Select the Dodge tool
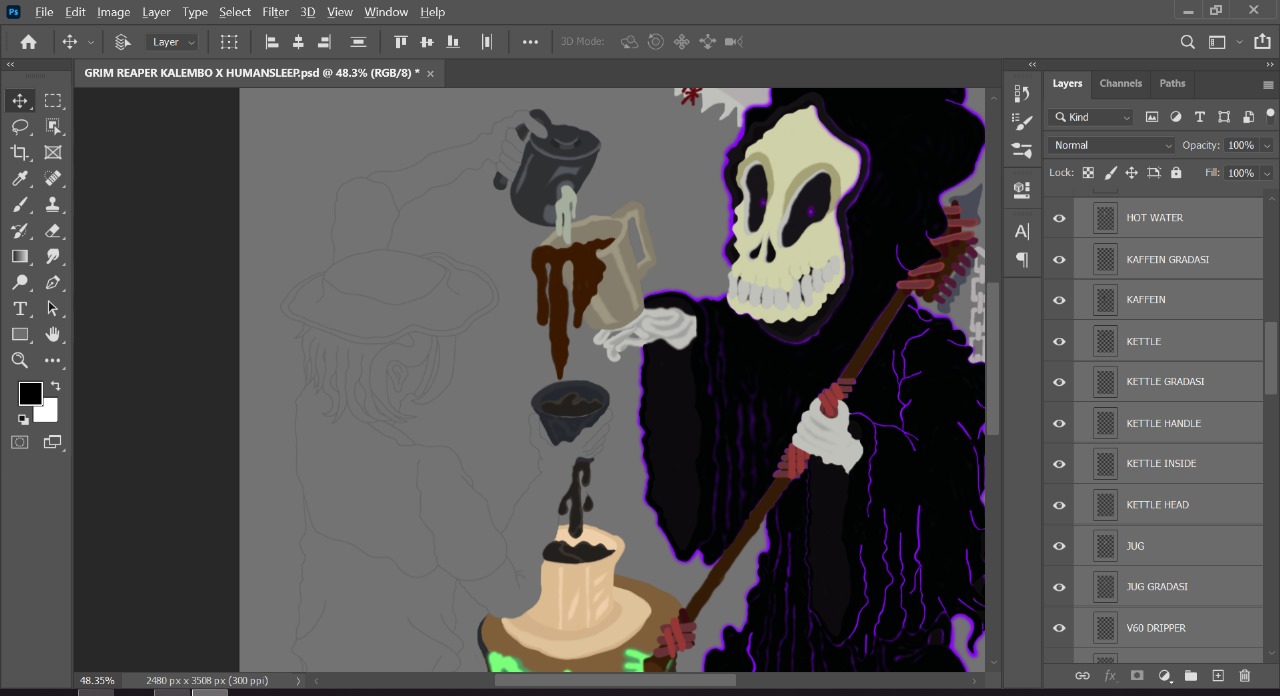1280x696 pixels. point(20,282)
